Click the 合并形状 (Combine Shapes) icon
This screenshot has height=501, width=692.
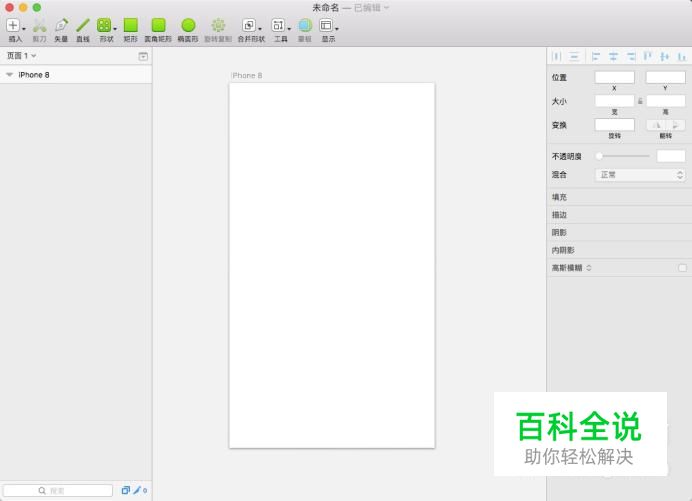pos(249,26)
